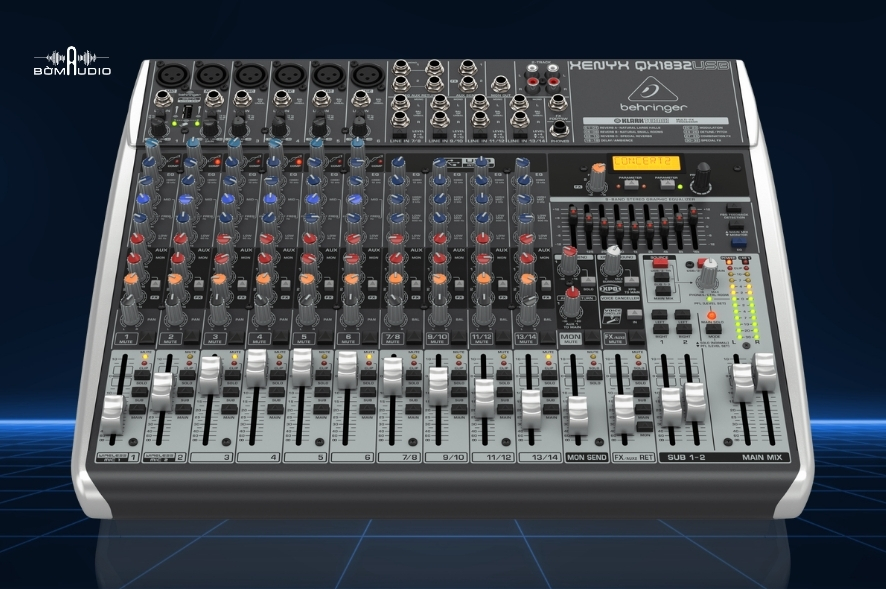Click the channel 1 gain knob
886x589 pixels.
158,127
